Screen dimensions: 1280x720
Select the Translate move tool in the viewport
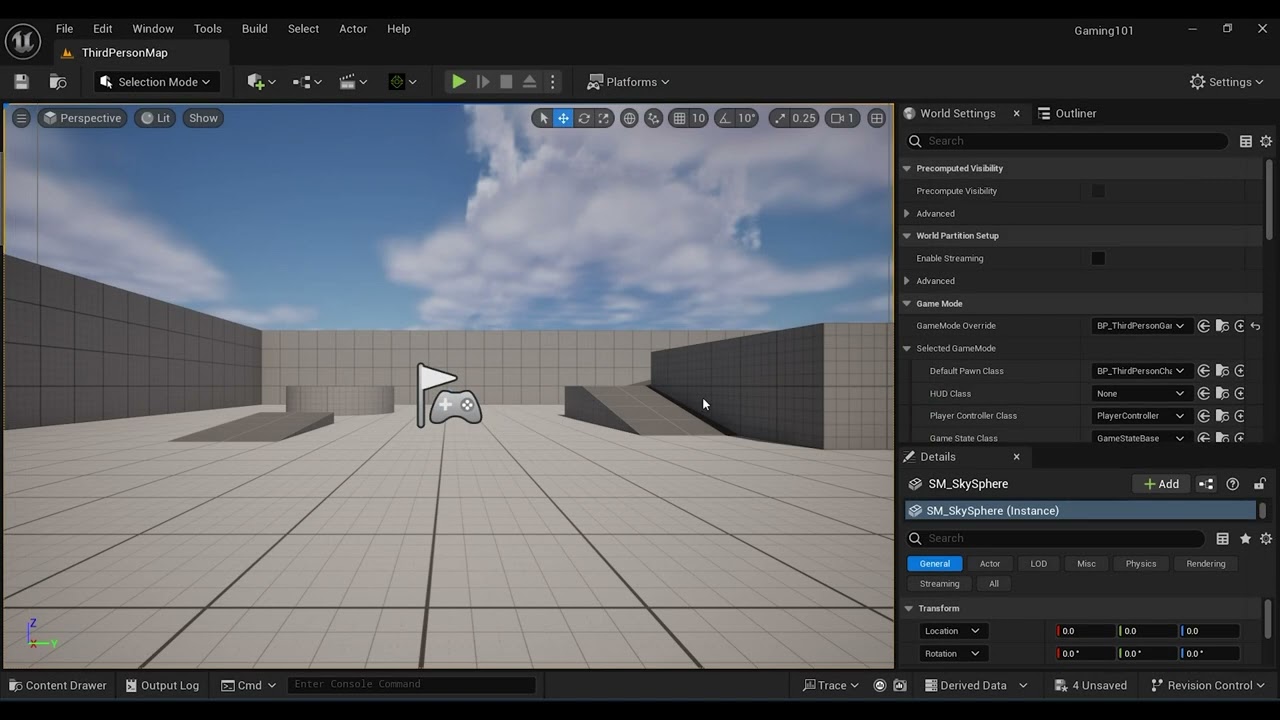coord(563,118)
